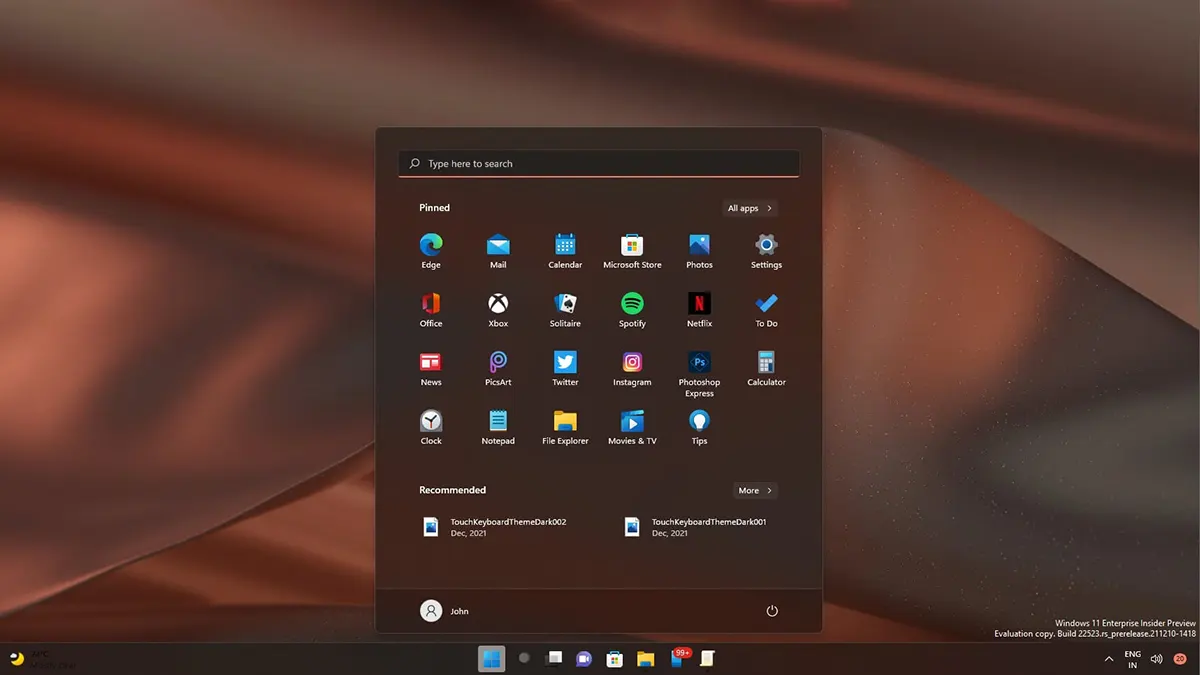This screenshot has width=1200, height=675.
Task: Launch PicsArt
Action: pos(498,368)
